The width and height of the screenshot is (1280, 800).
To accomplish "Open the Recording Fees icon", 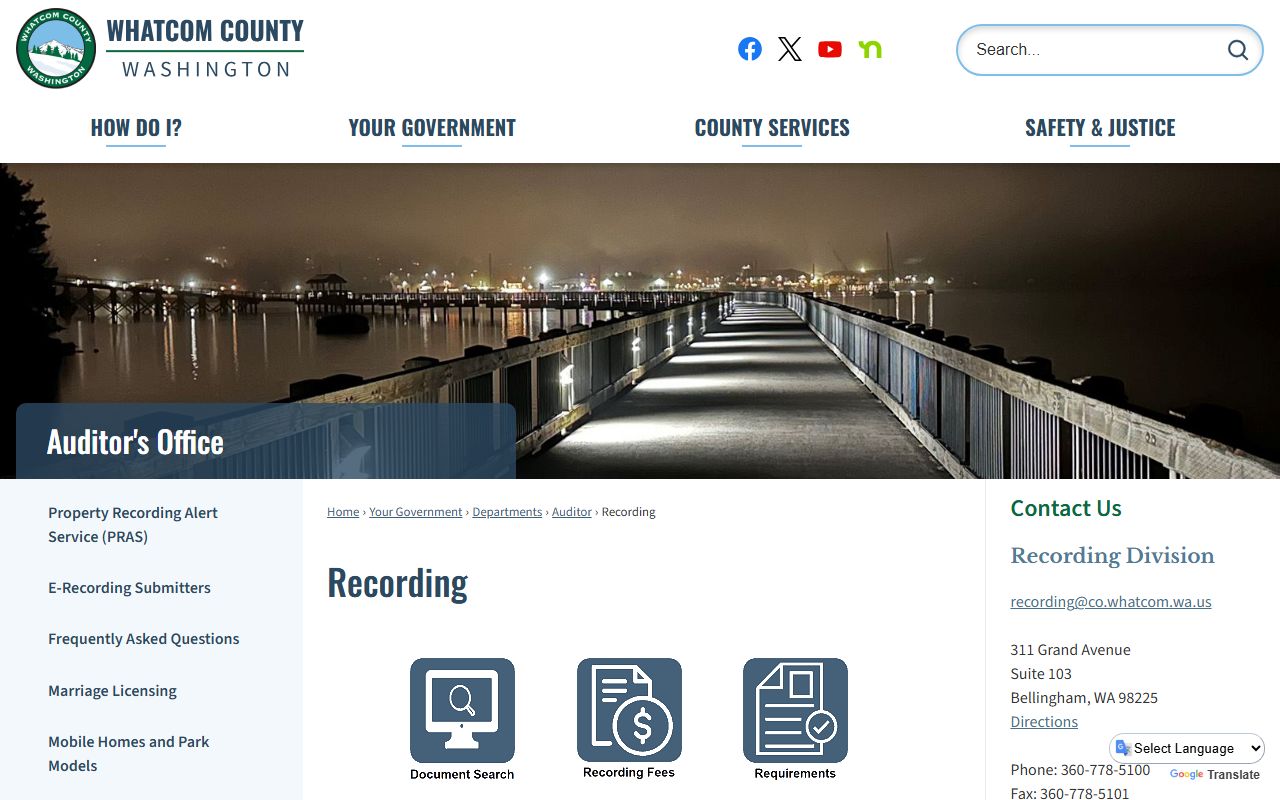I will [x=629, y=719].
